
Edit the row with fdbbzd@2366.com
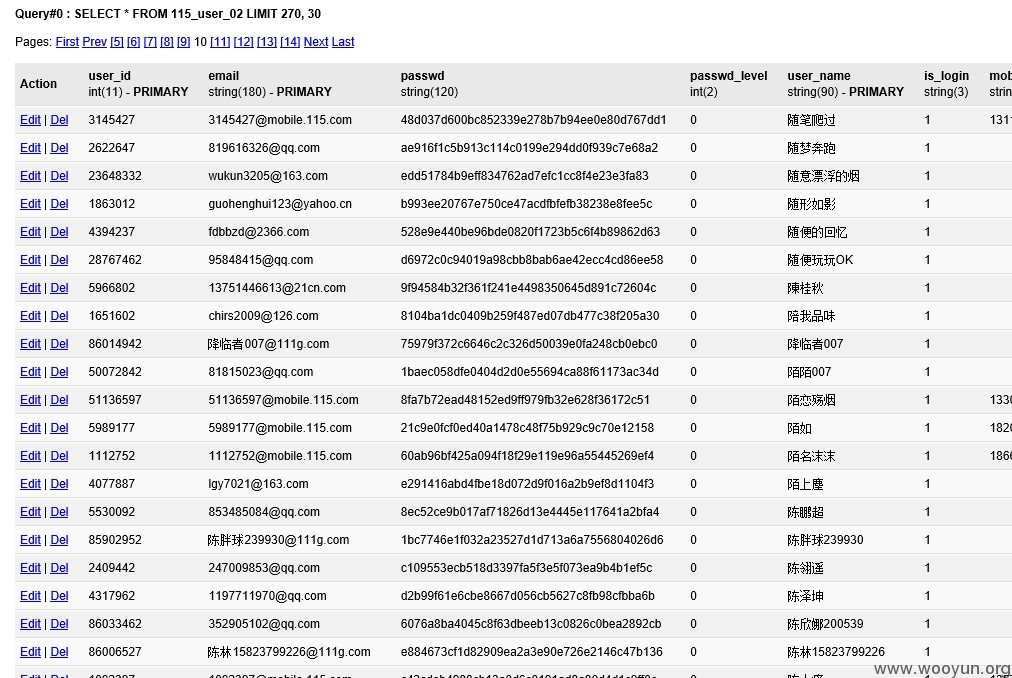click(30, 232)
